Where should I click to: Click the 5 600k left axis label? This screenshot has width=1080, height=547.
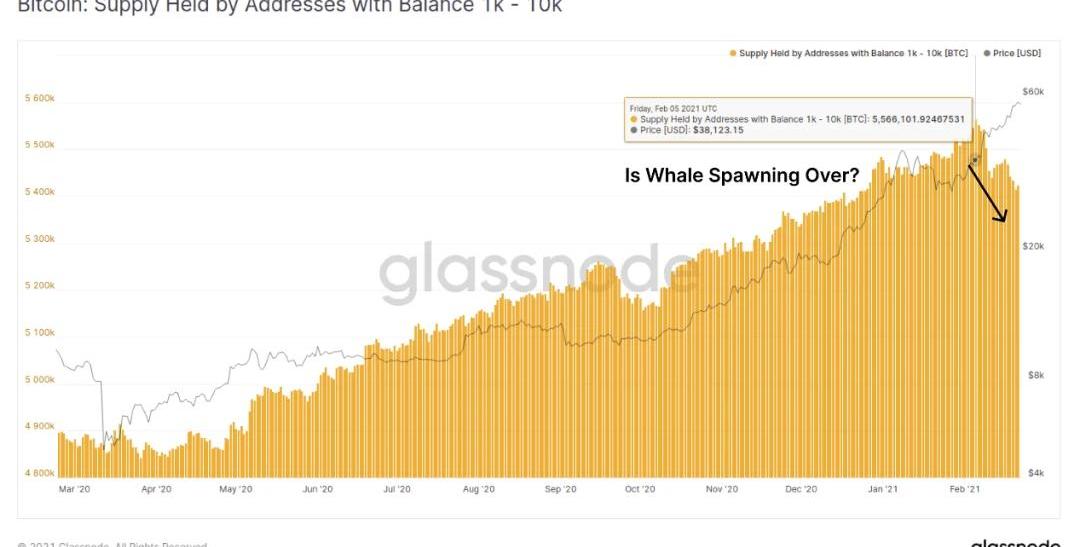coord(38,98)
